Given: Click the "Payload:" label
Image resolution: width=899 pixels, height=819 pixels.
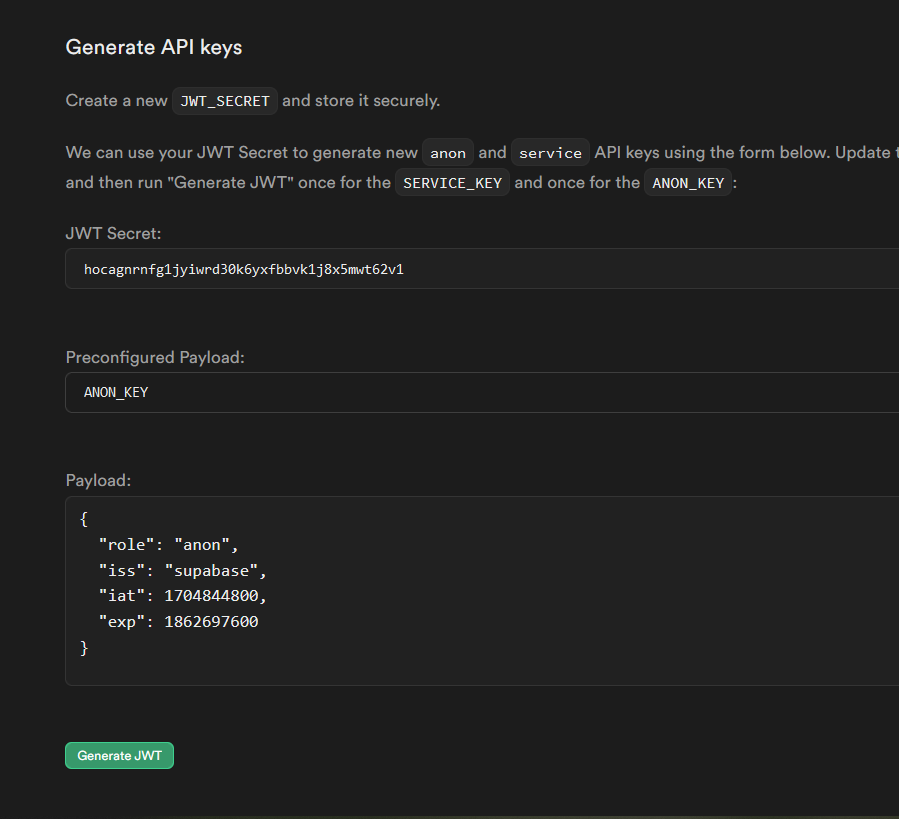Looking at the screenshot, I should 98,481.
